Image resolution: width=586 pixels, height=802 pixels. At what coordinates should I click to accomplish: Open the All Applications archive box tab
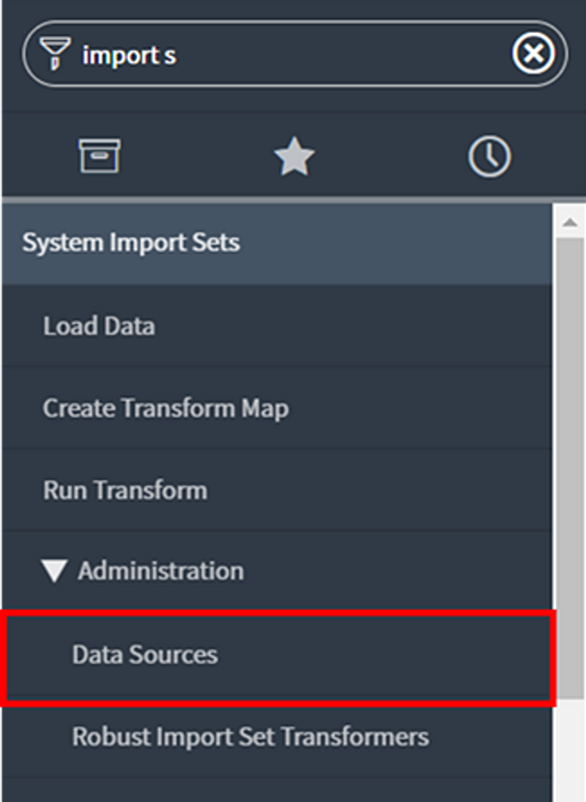pos(100,155)
